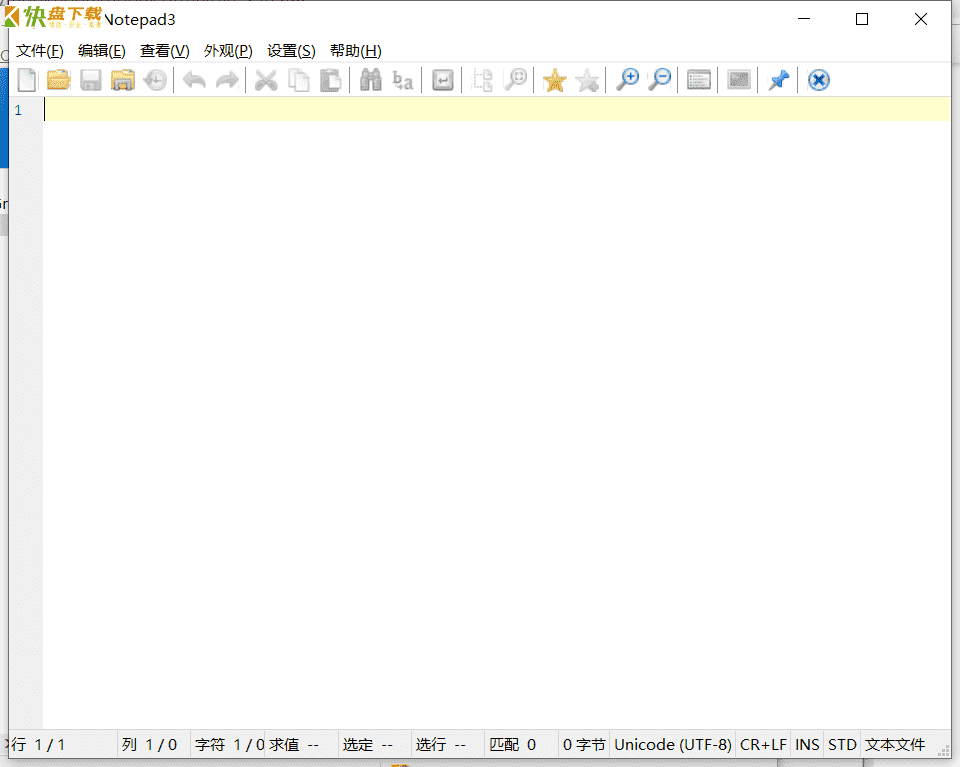960x767 pixels.
Task: Click the gold star favorites icon
Action: (555, 80)
